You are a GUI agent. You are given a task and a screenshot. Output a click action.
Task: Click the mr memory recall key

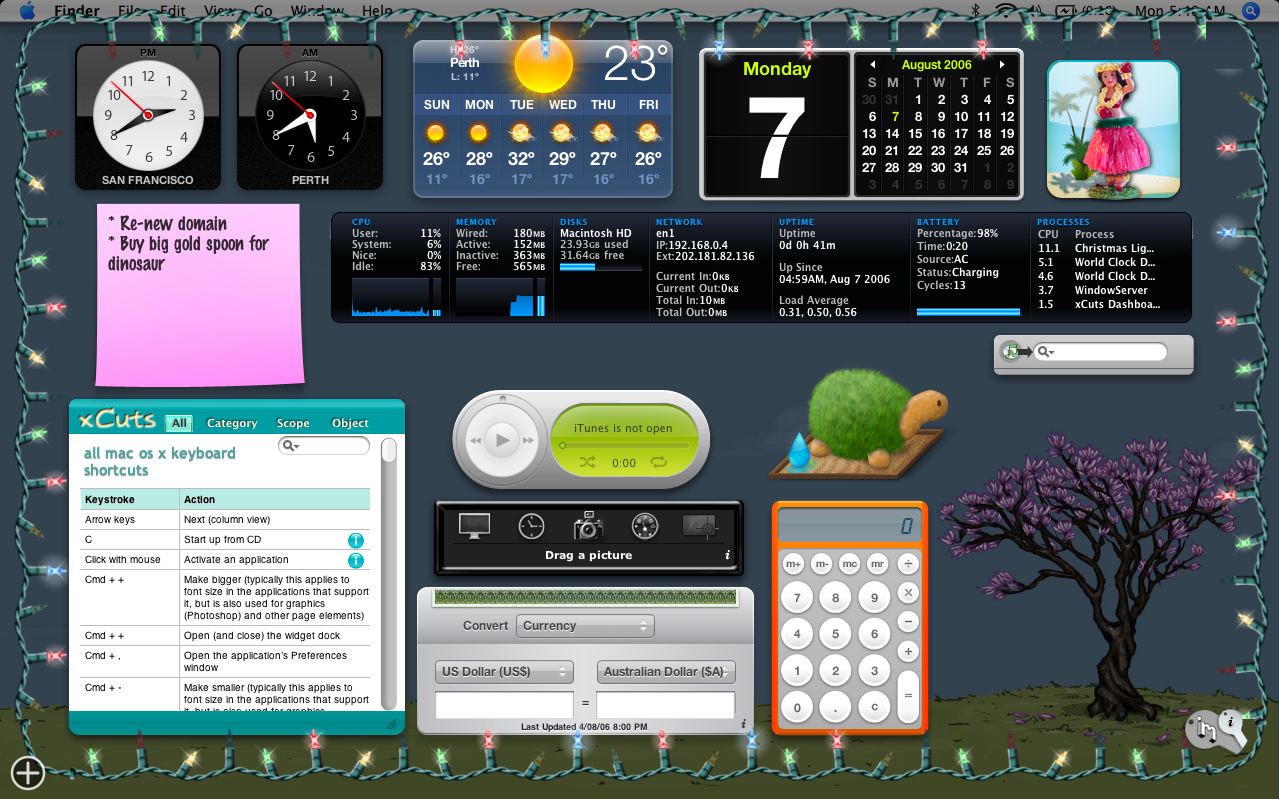point(878,564)
